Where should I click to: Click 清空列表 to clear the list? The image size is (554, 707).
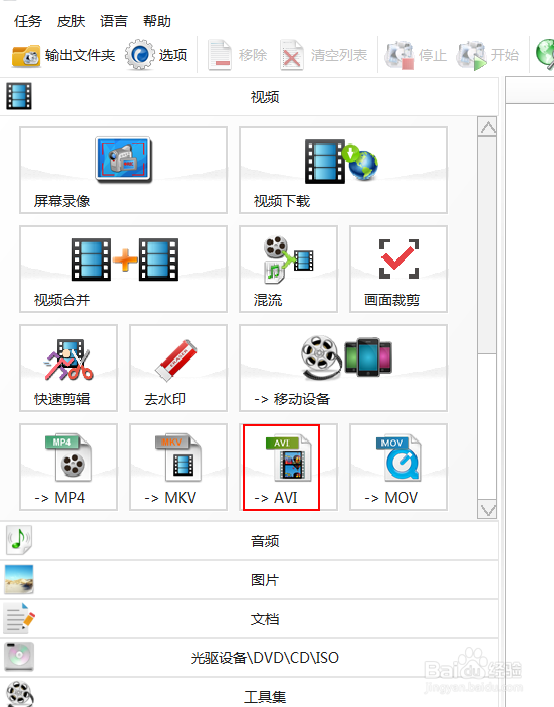[323, 55]
